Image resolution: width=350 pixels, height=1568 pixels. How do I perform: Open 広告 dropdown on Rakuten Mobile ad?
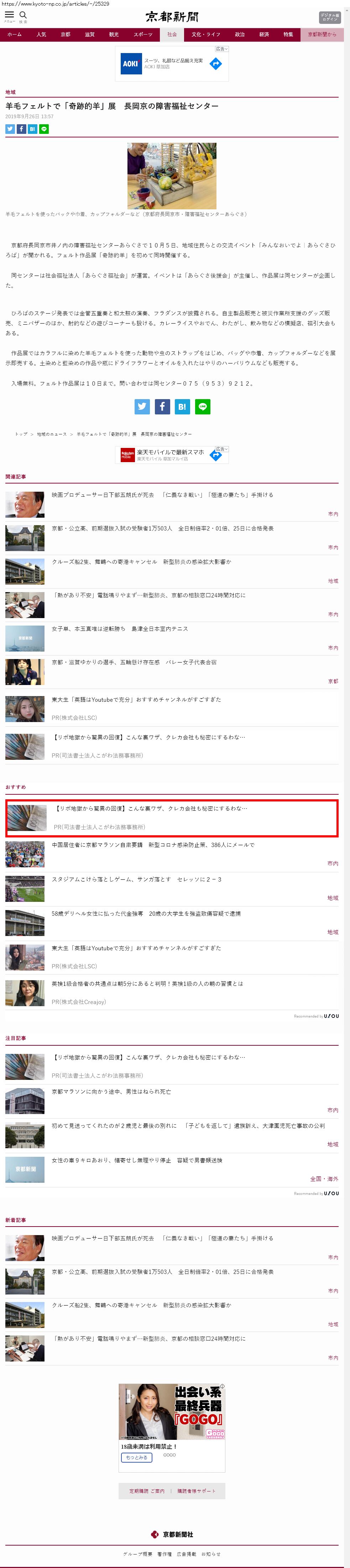click(221, 449)
